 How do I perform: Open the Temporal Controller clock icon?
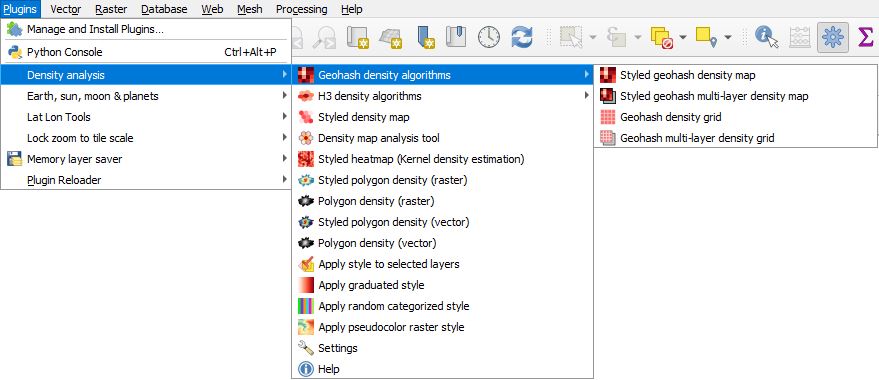(x=489, y=38)
